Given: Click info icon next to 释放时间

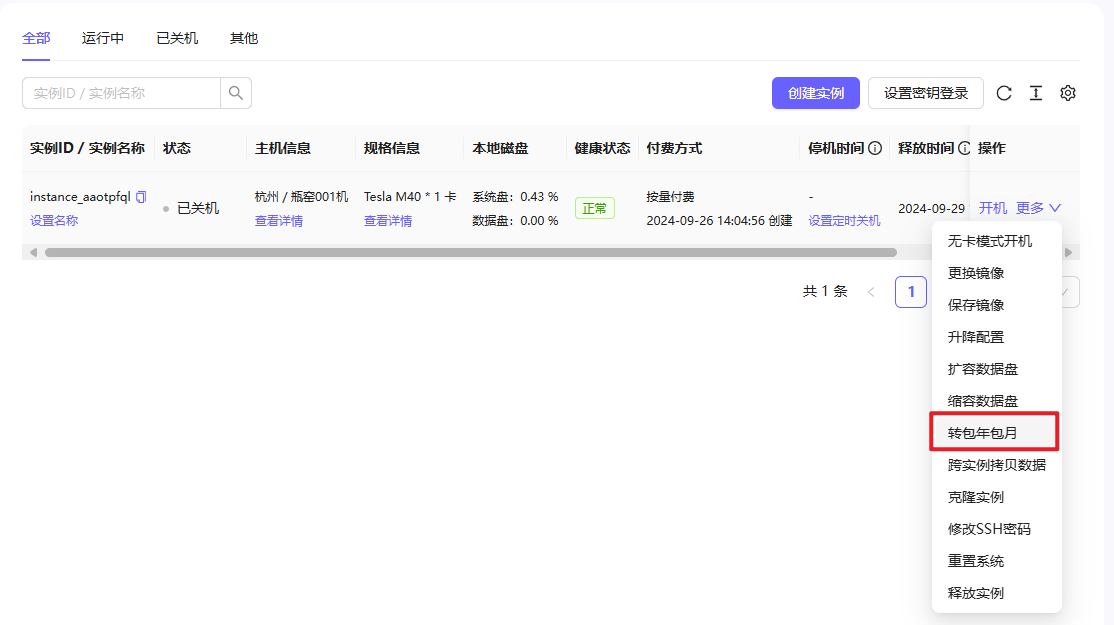Looking at the screenshot, I should [x=964, y=148].
